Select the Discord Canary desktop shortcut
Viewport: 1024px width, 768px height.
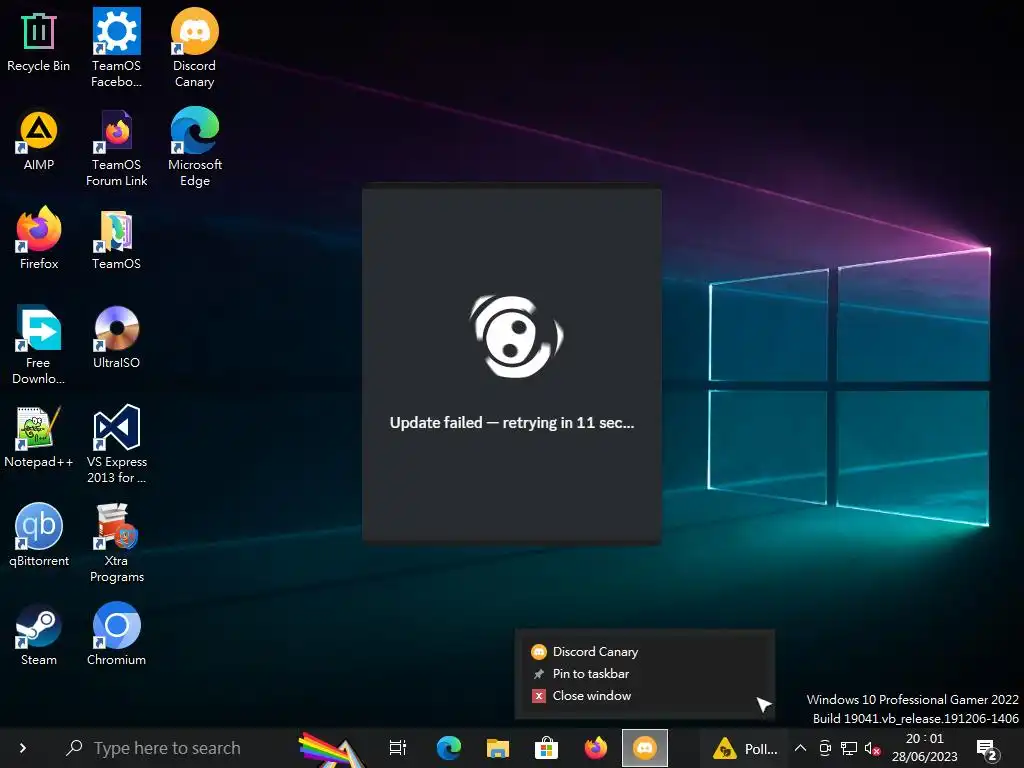[x=195, y=48]
